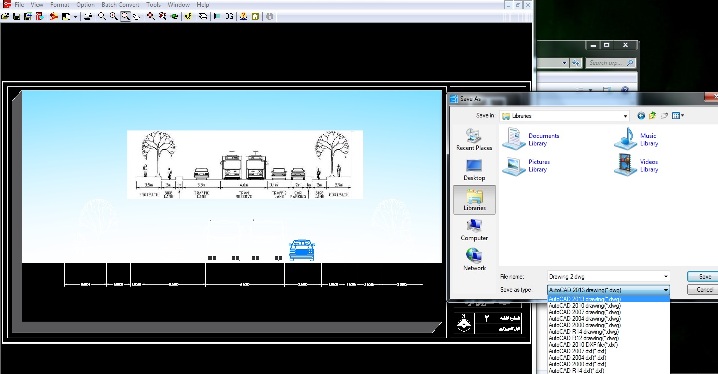
Task: Click the Libraries icon in places sidebar
Action: click(x=474, y=200)
